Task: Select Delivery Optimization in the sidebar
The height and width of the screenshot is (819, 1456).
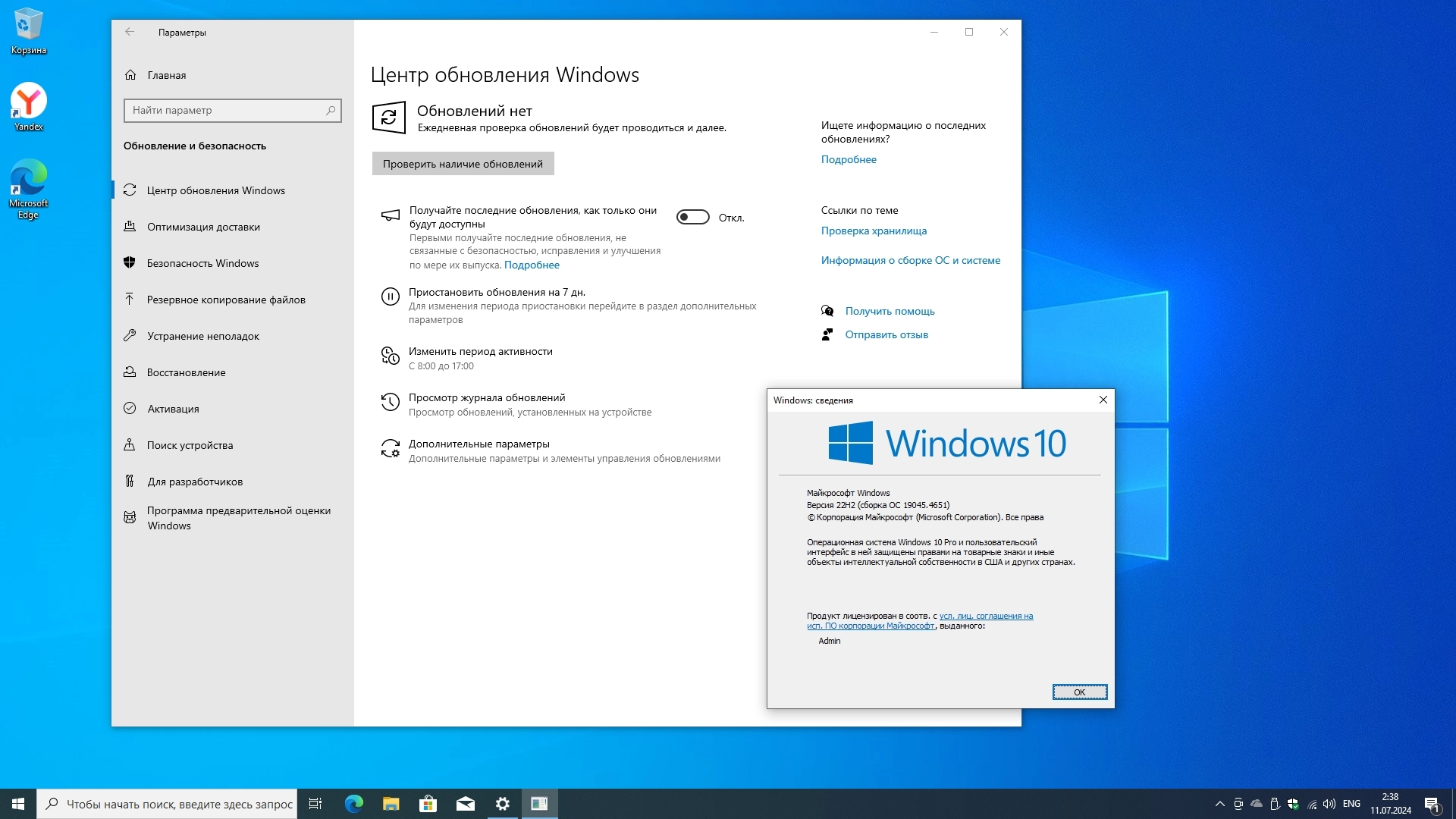Action: 203,227
